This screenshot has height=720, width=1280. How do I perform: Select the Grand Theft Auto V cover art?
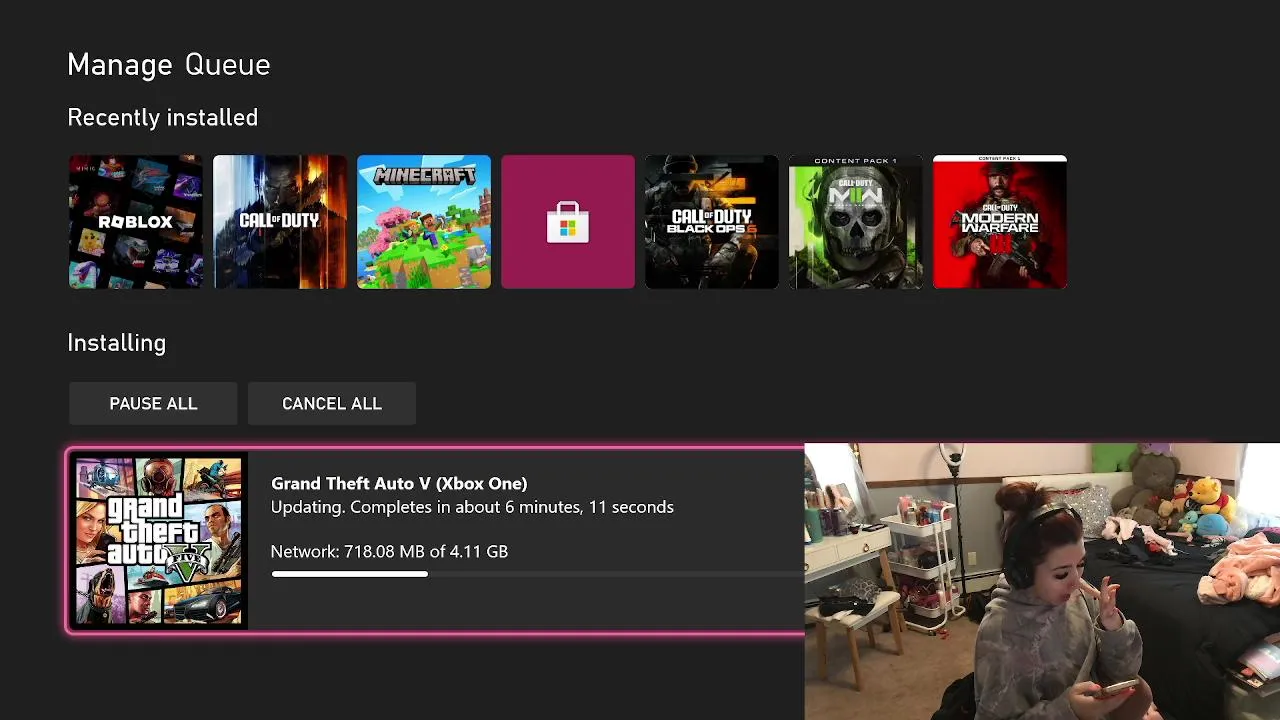[x=158, y=541]
